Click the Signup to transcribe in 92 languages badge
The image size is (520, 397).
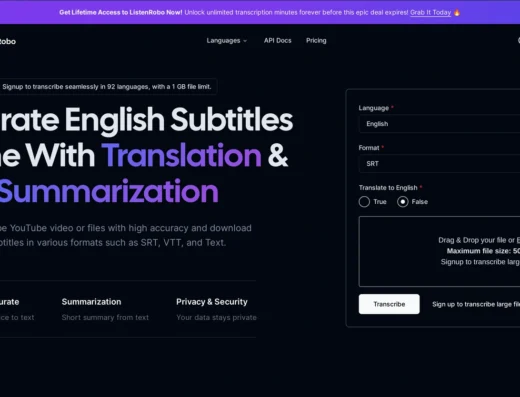[x=107, y=87]
